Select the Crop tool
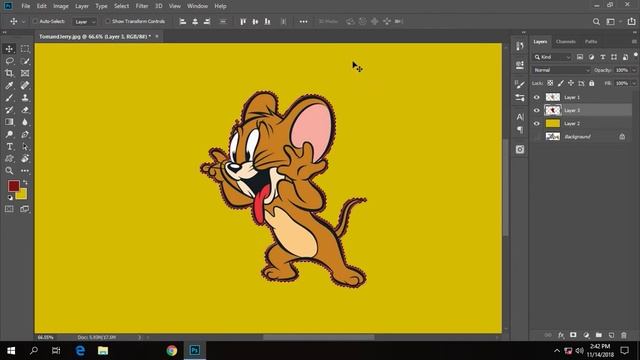This screenshot has height=360, width=640. (9, 73)
